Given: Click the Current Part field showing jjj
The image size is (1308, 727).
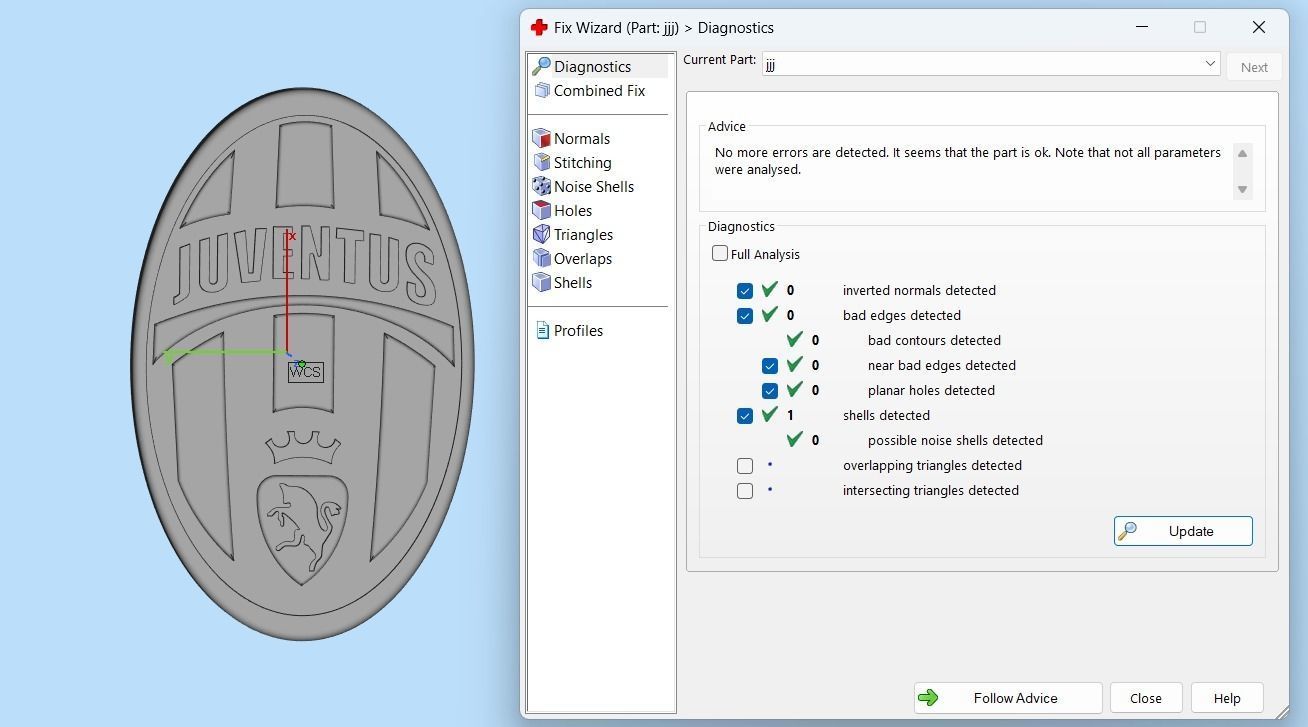Looking at the screenshot, I should (990, 64).
